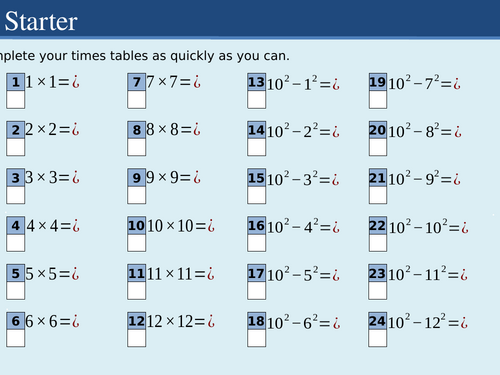Click the times tables instruction text
The height and width of the screenshot is (375, 500).
click(x=145, y=56)
